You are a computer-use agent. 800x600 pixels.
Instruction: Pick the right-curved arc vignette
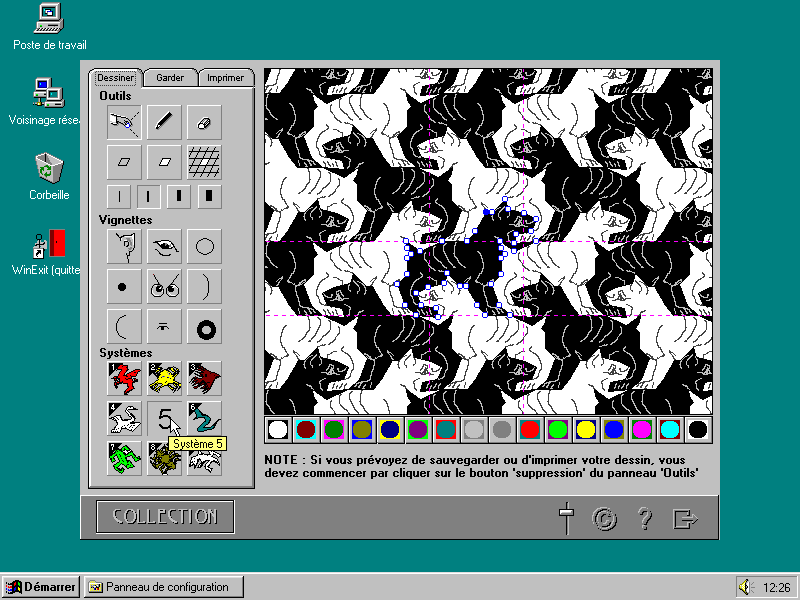(x=204, y=287)
